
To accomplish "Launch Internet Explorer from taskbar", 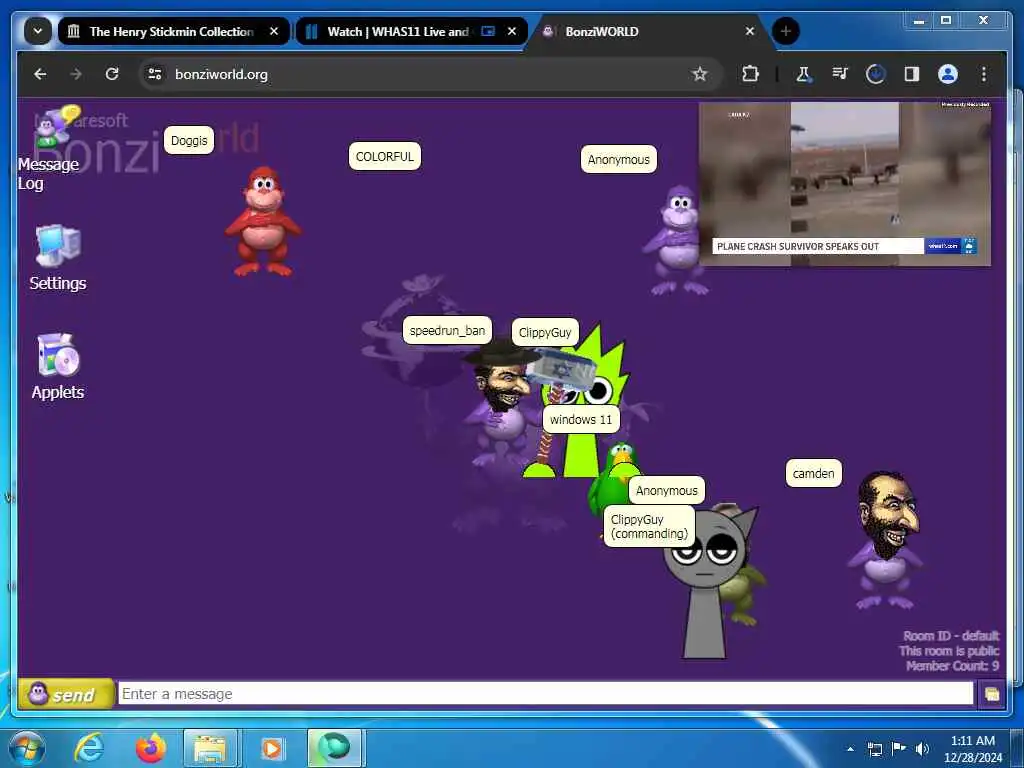I will pos(89,748).
